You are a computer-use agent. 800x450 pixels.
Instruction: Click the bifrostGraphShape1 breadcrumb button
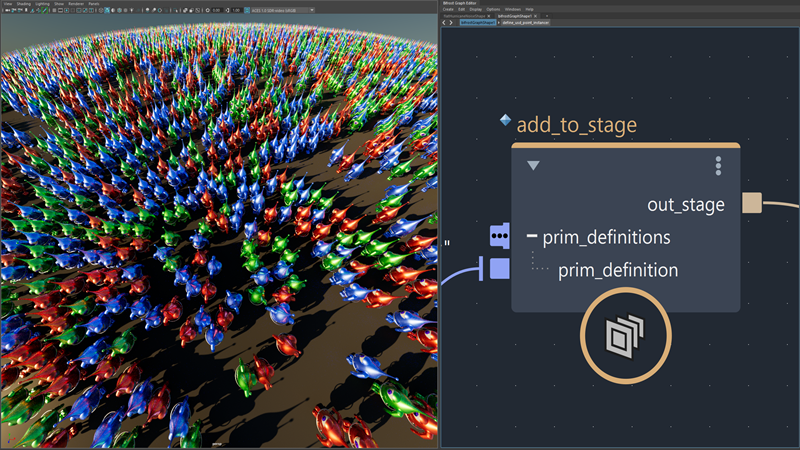(477, 22)
